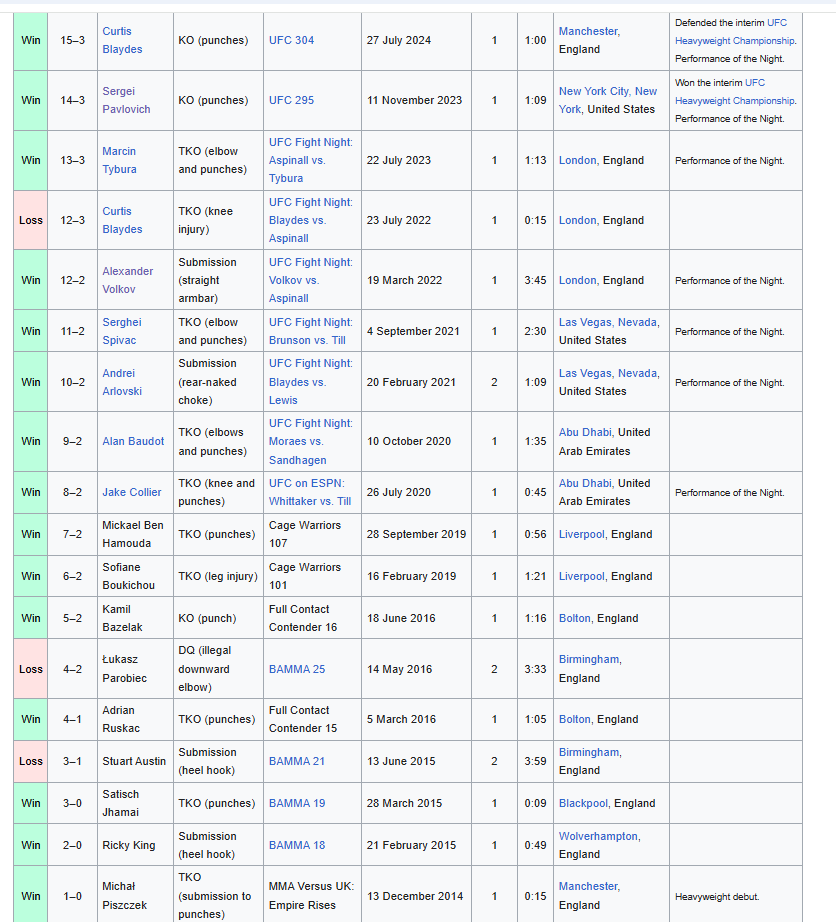Image resolution: width=836 pixels, height=922 pixels.
Task: Open Curtis Blaydes link in UFC 304 row
Action: pyautogui.click(x=122, y=40)
